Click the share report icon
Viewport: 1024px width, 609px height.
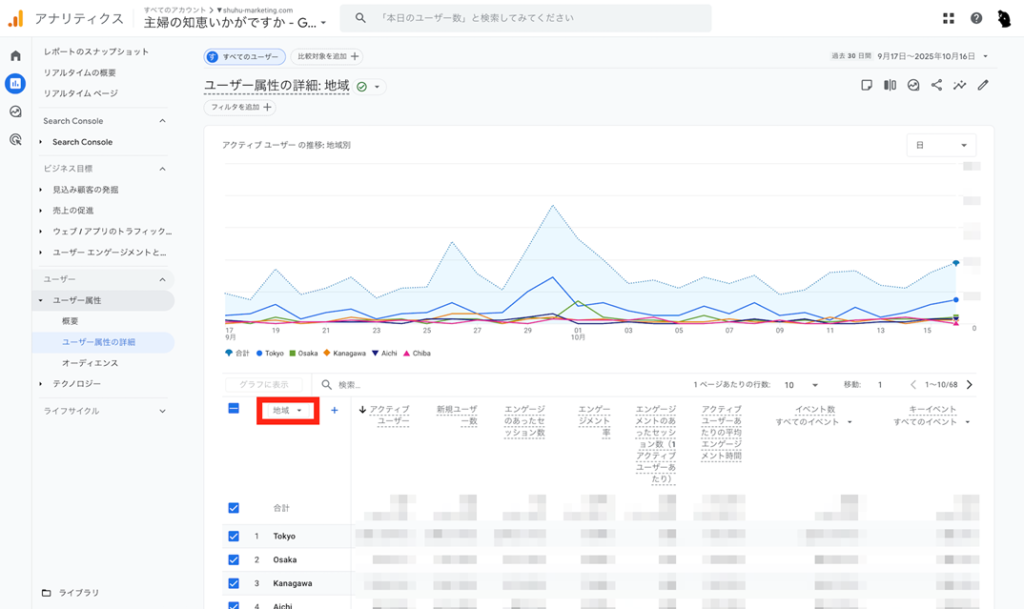tap(937, 86)
